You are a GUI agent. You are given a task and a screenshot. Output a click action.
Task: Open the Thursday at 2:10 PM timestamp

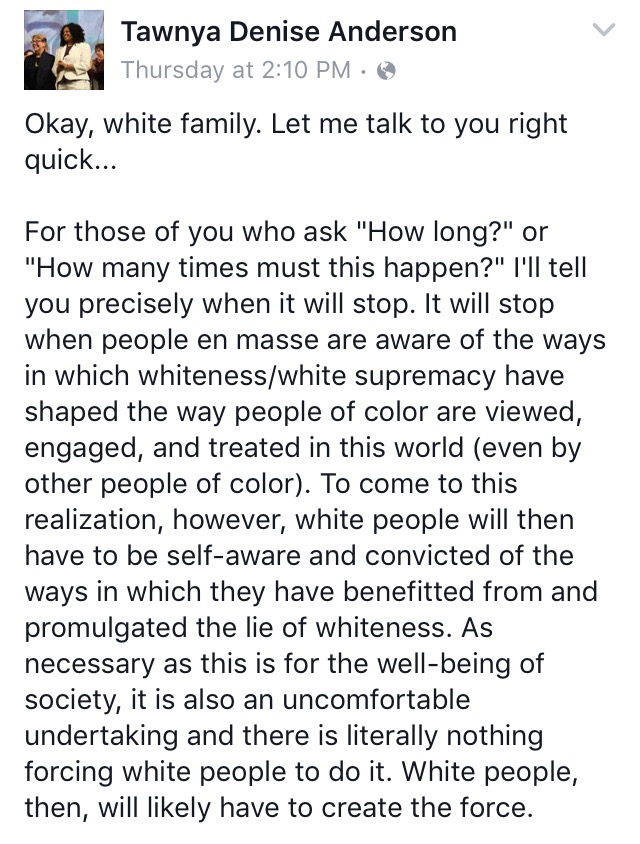click(235, 70)
